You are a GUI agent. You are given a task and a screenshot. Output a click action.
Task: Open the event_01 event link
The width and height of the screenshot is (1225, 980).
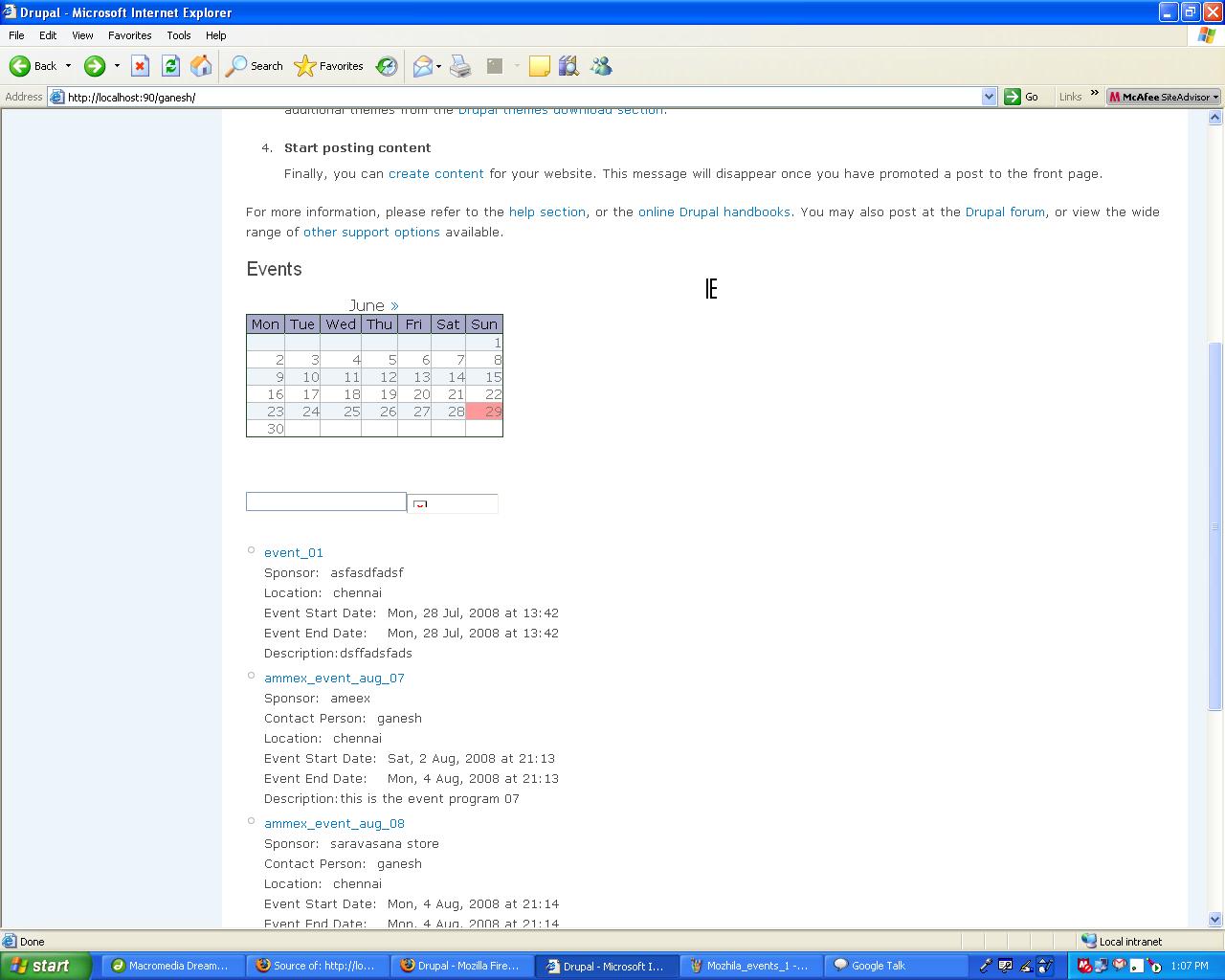tap(294, 552)
